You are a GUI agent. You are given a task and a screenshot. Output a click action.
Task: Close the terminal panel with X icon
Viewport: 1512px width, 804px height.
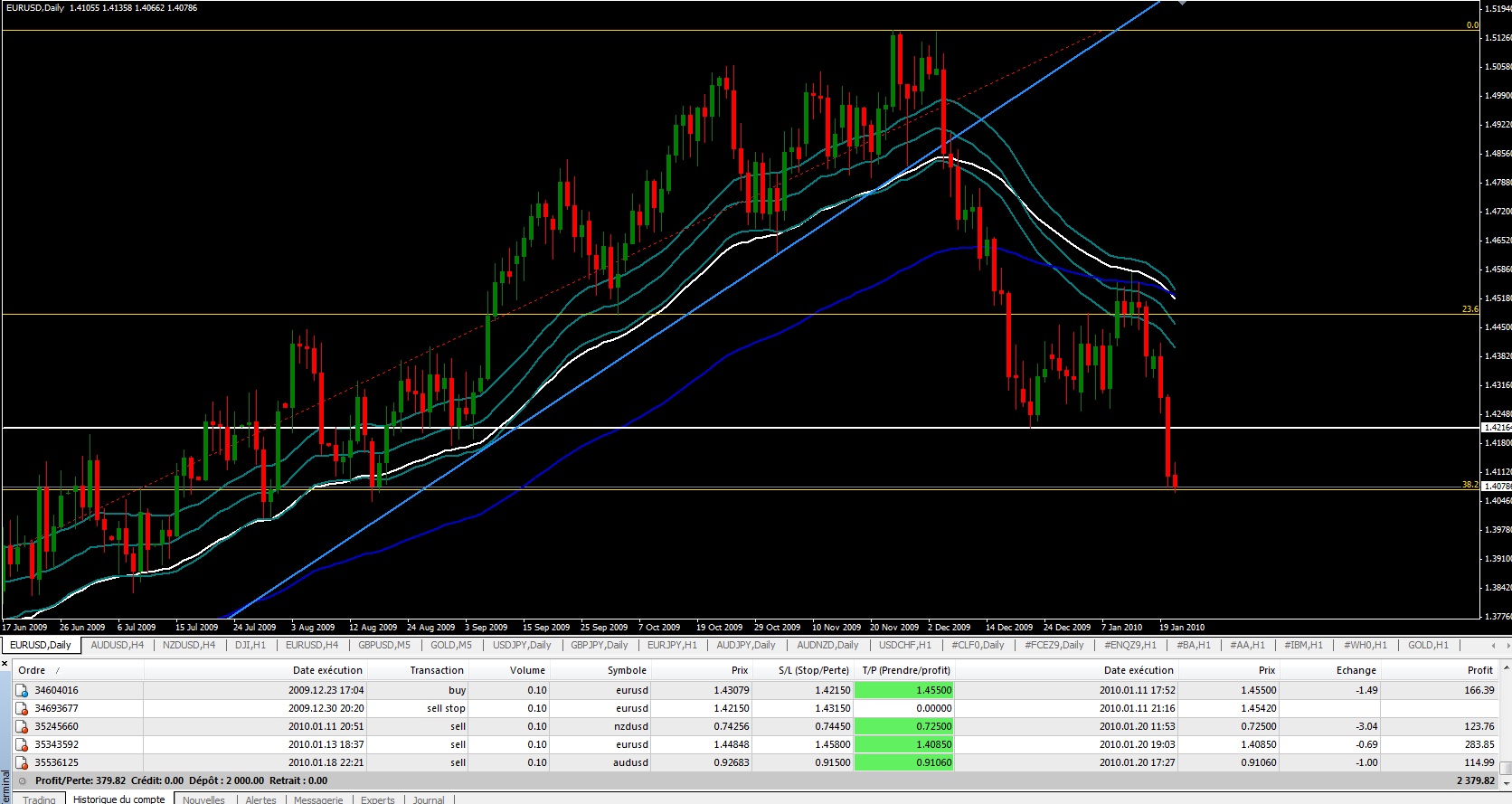[5, 664]
